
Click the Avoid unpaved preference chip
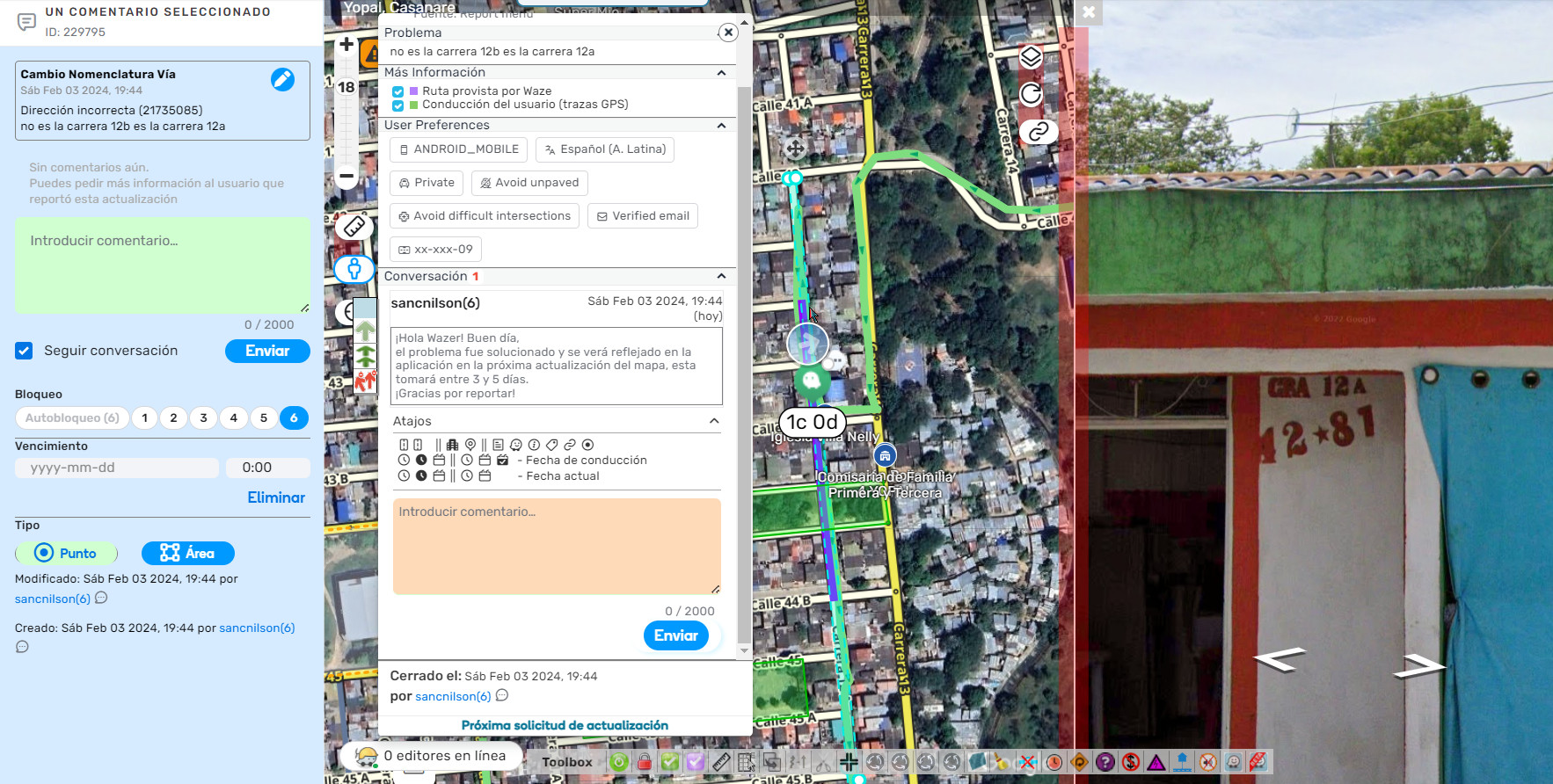pyautogui.click(x=529, y=183)
